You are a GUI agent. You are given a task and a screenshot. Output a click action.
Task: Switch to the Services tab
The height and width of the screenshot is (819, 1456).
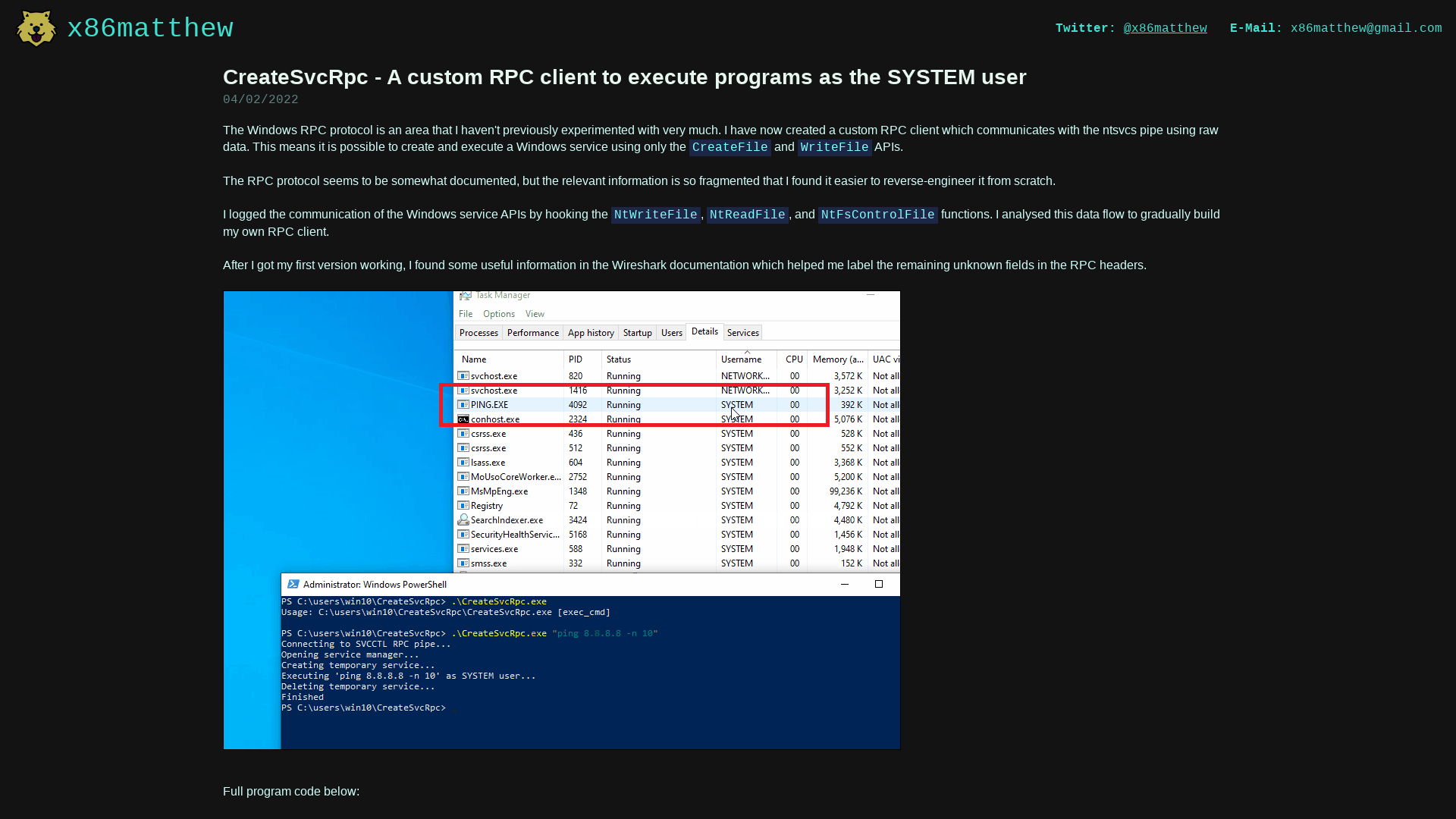click(742, 333)
